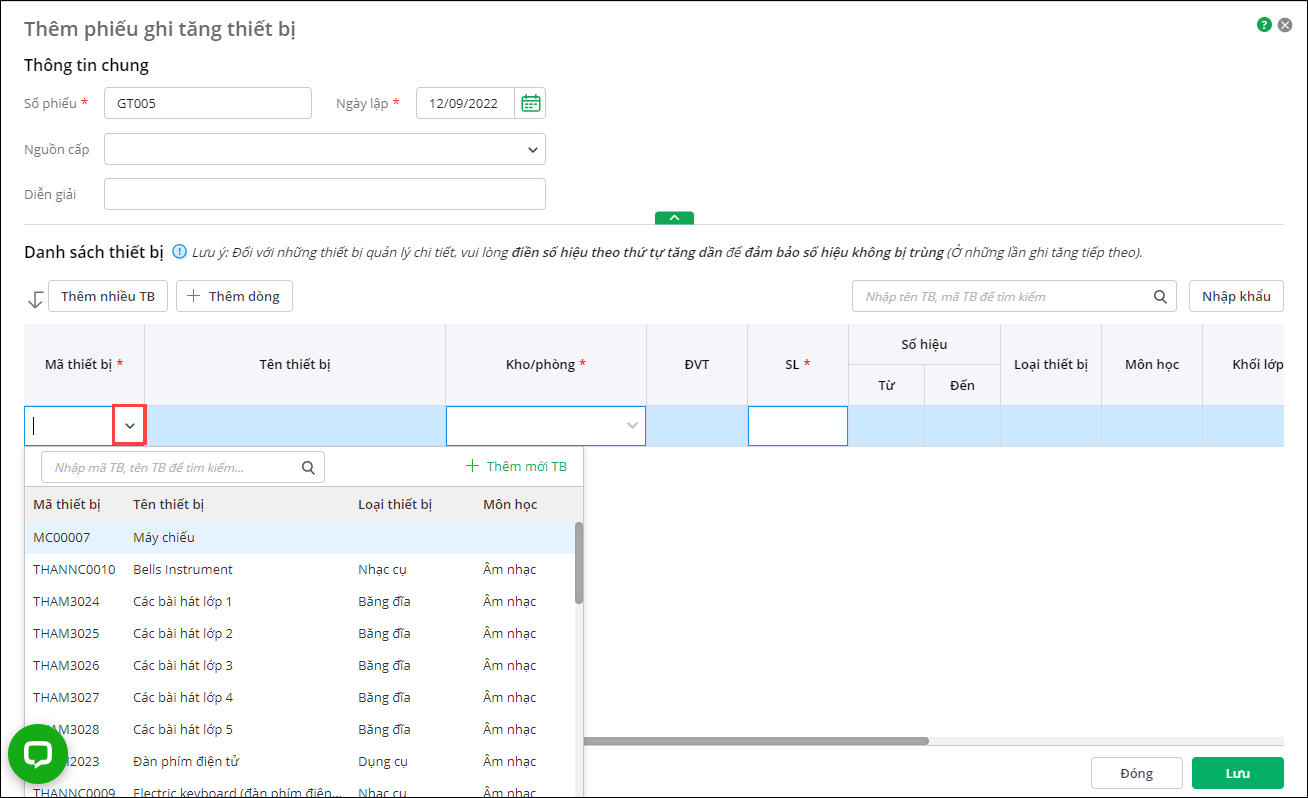1308x798 pixels.
Task: Click the green help question mark icon
Action: [1264, 25]
